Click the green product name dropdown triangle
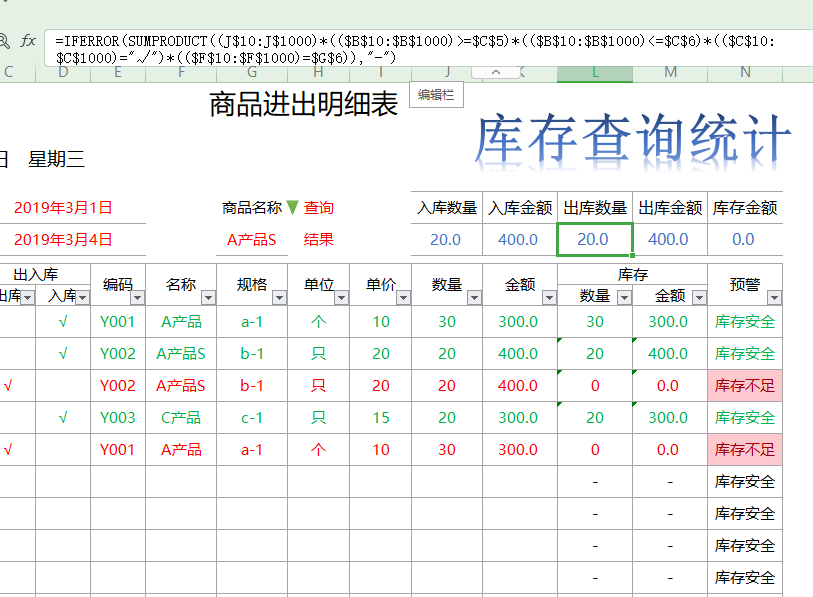Viewport: 813px width, 597px height. coord(292,207)
